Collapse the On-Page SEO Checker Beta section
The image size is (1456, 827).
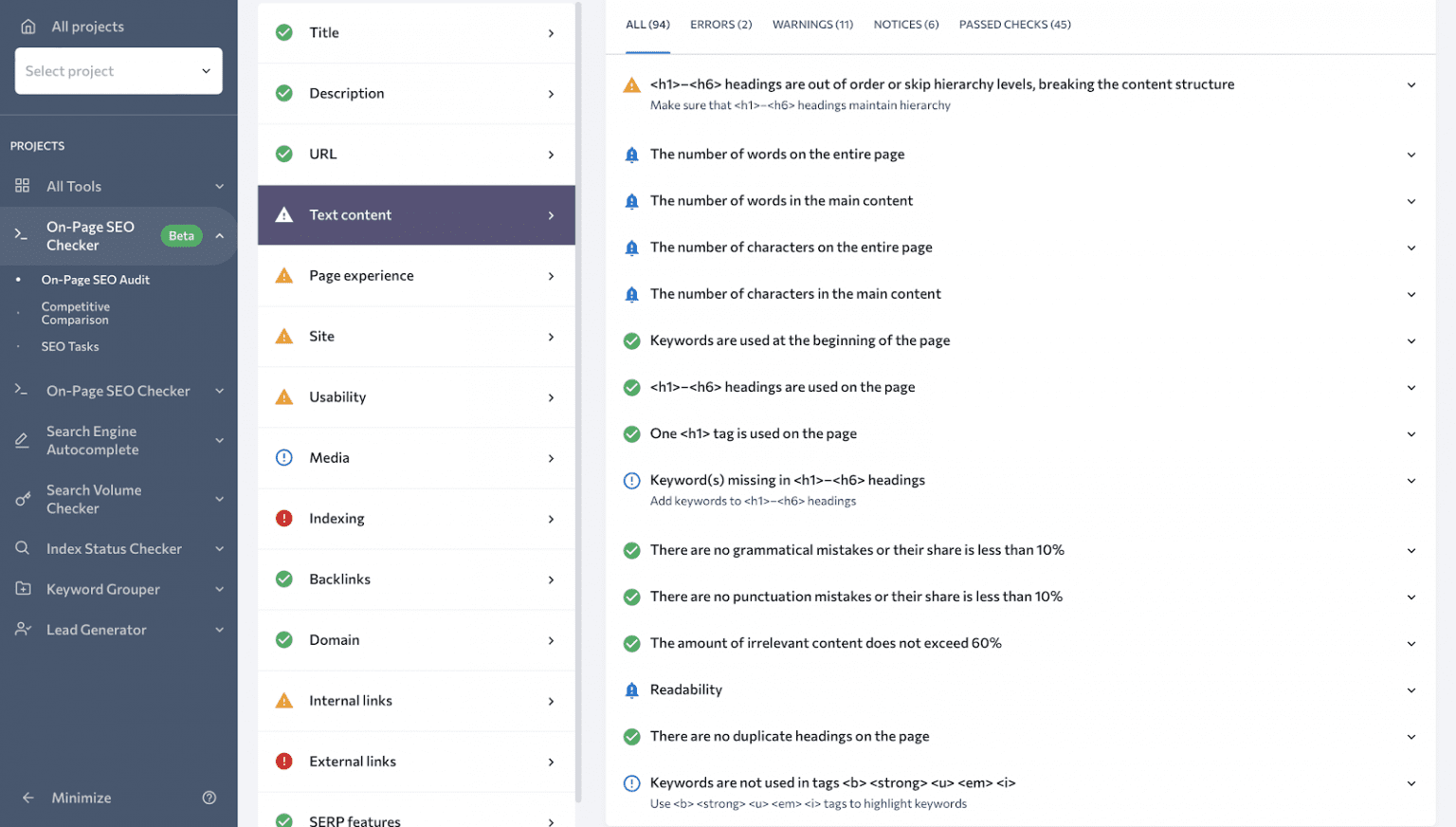[220, 235]
